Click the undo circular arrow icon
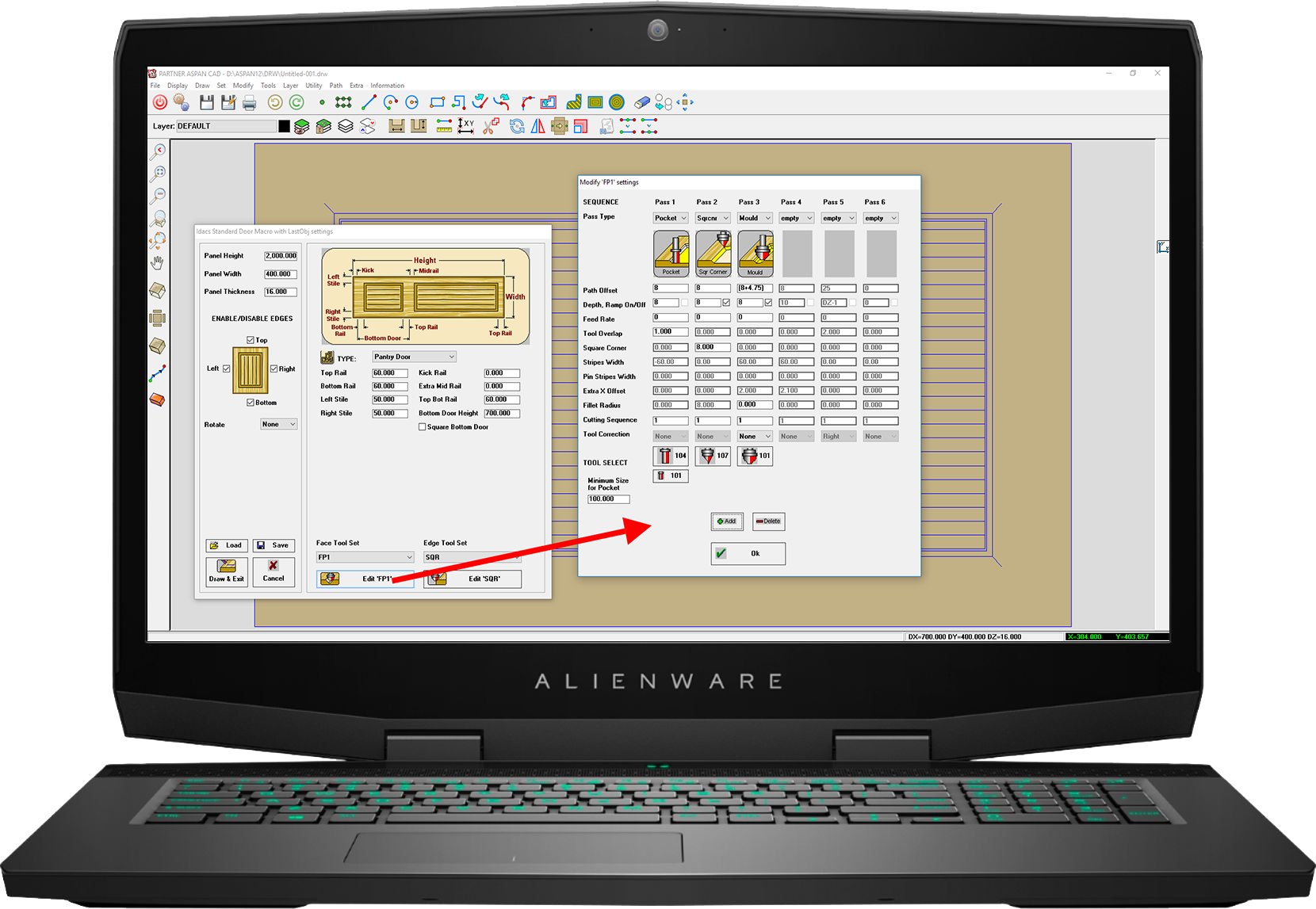The width and height of the screenshot is (1316, 909). 275,102
